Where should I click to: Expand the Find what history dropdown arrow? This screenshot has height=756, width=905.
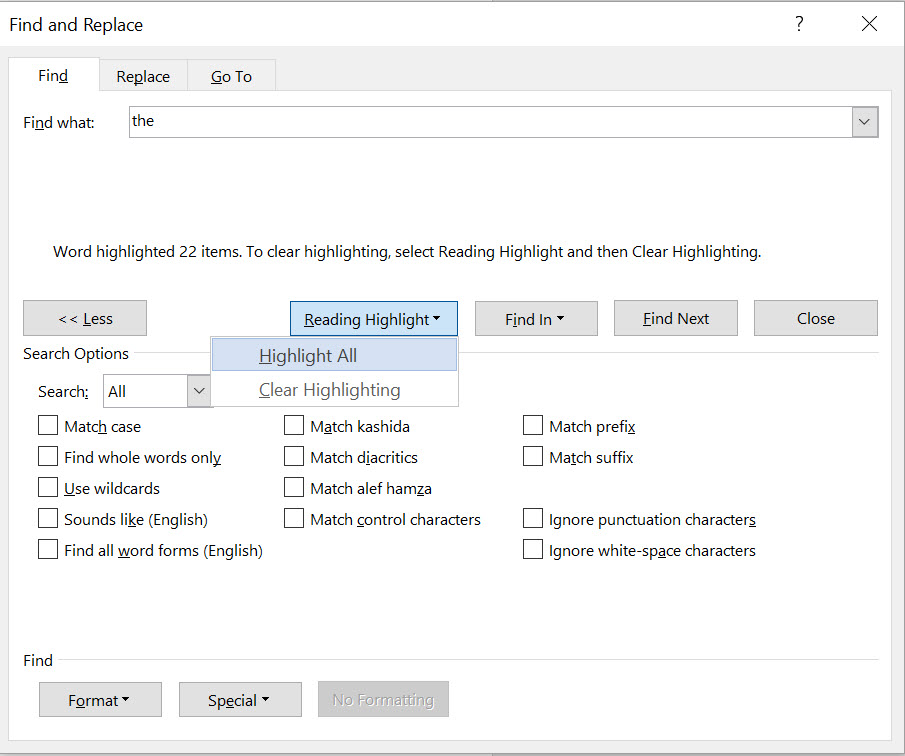pos(865,122)
